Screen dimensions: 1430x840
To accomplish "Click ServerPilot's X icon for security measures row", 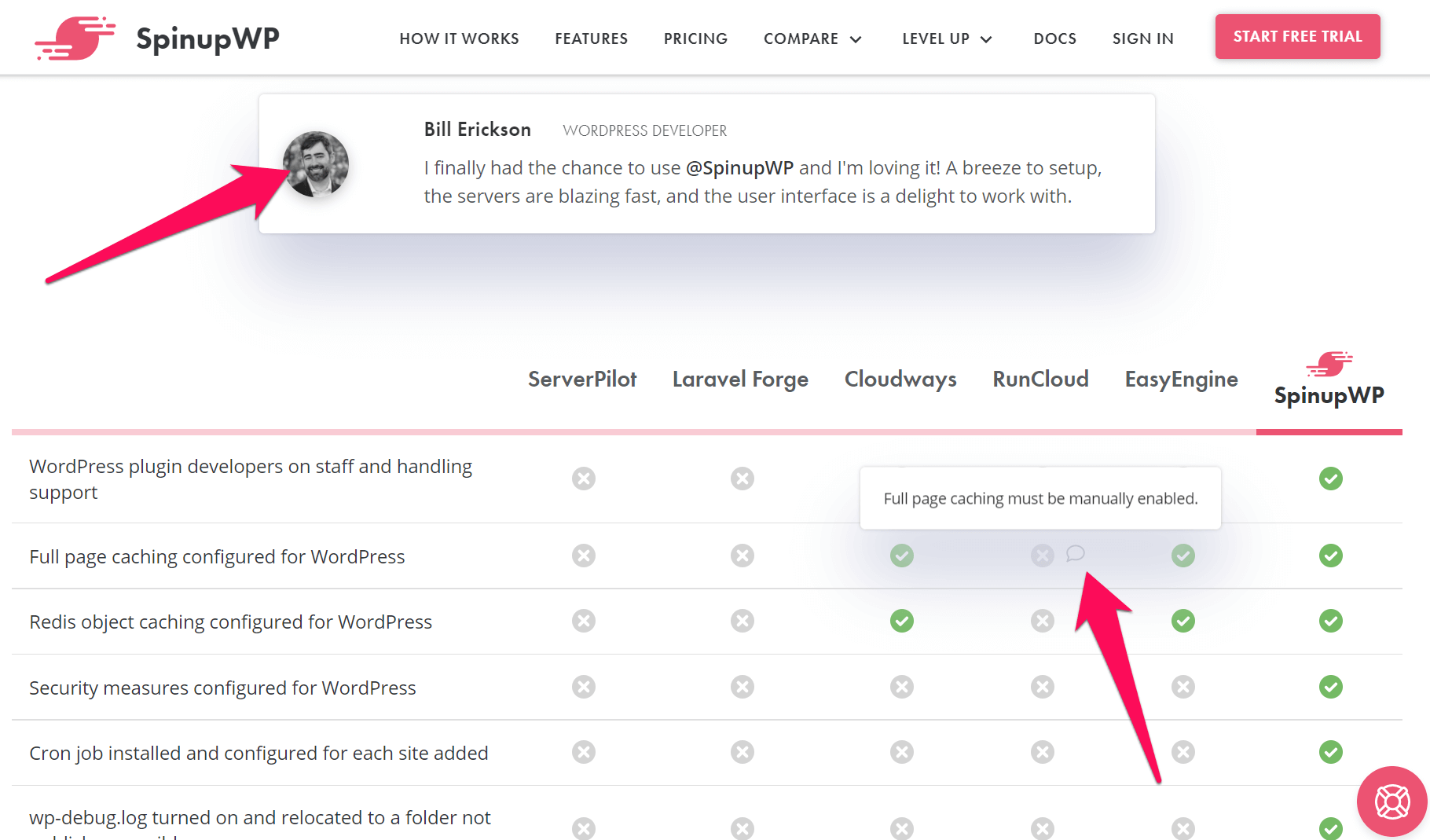I will (x=583, y=687).
